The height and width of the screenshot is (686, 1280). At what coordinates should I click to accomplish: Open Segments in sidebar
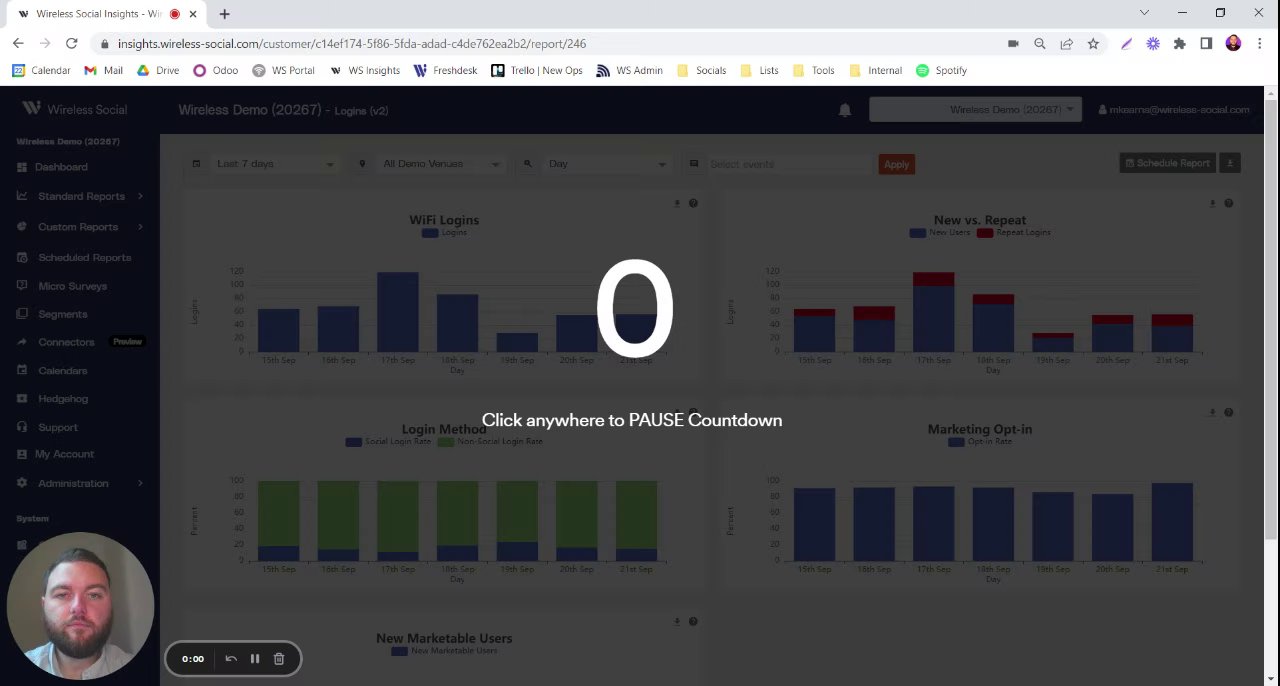62,314
